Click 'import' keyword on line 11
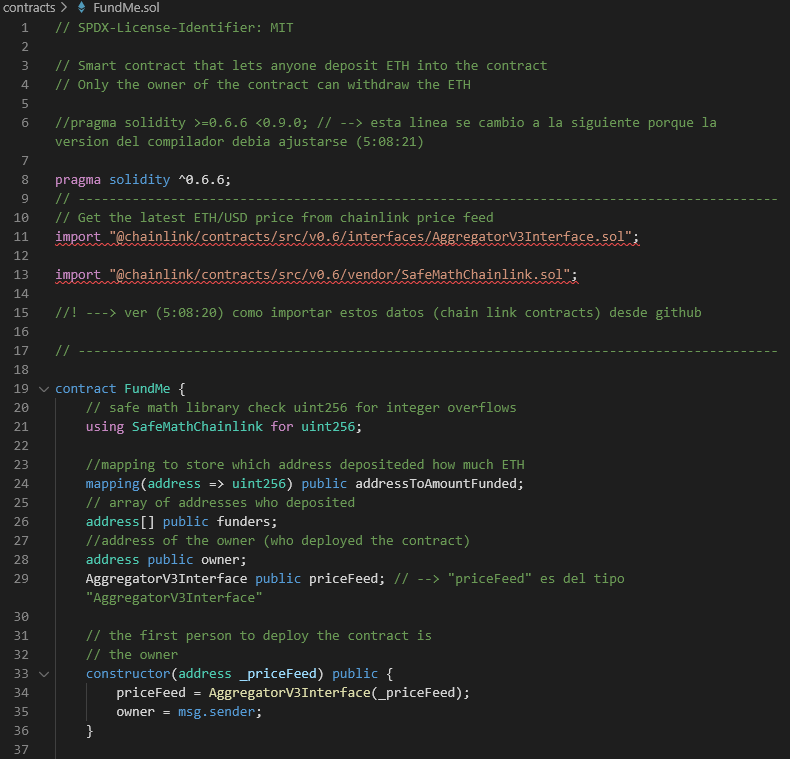Screen dimensions: 790x759 [78, 237]
